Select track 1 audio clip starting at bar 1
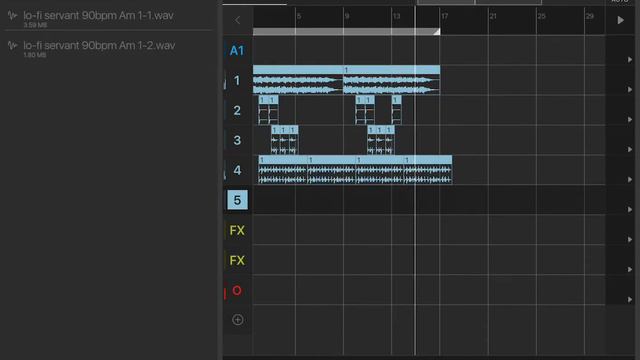 298,80
